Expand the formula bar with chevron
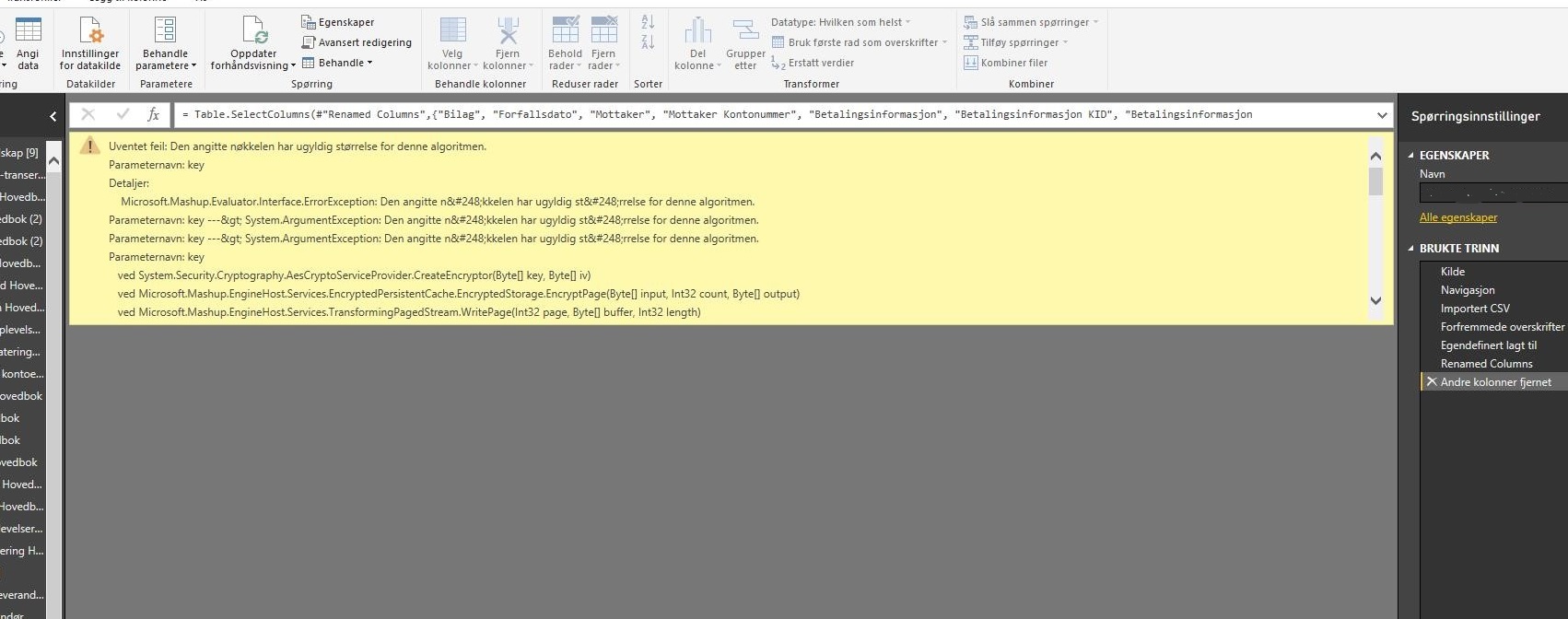1568x619 pixels. (1382, 115)
